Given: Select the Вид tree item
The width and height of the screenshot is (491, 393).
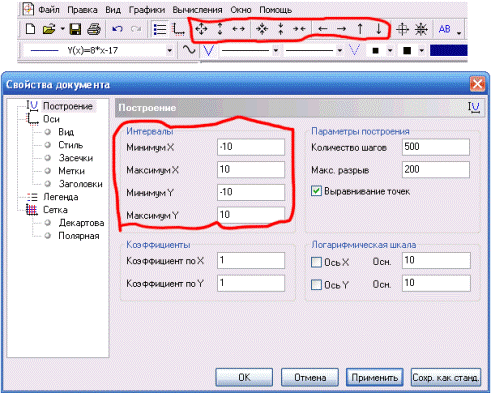Looking at the screenshot, I should (x=66, y=132).
